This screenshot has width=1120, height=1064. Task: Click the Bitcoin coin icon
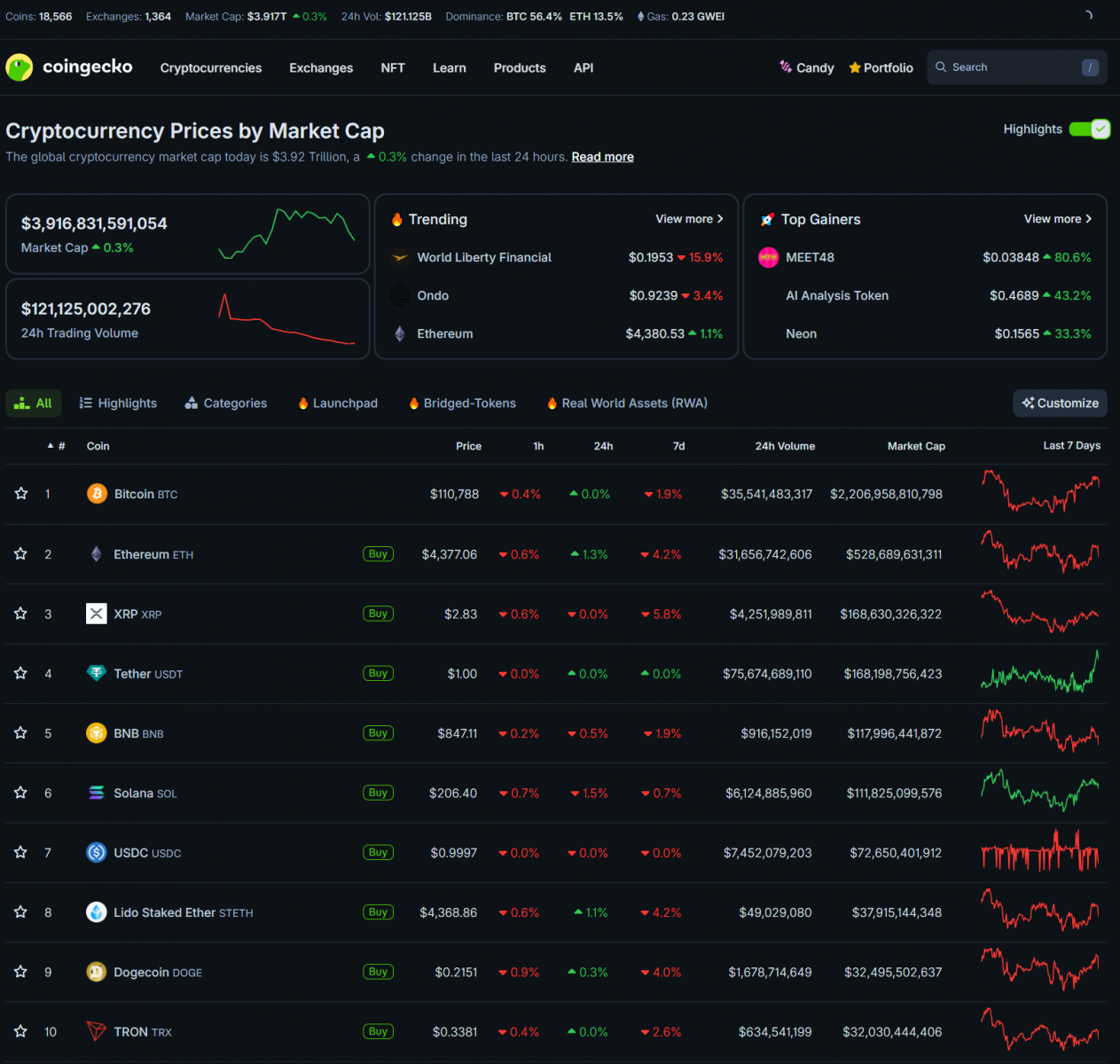tap(97, 494)
